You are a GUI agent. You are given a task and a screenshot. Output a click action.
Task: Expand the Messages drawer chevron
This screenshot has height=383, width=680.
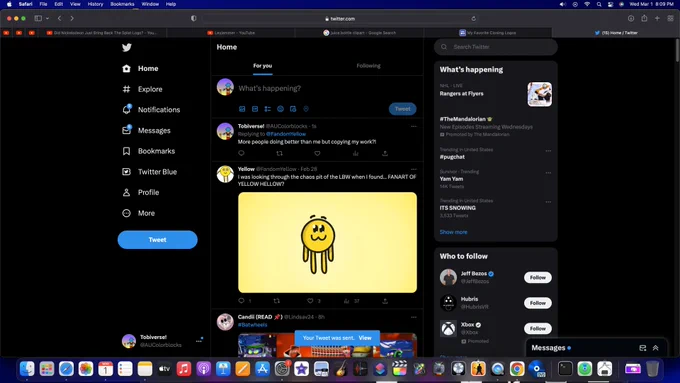coord(656,348)
